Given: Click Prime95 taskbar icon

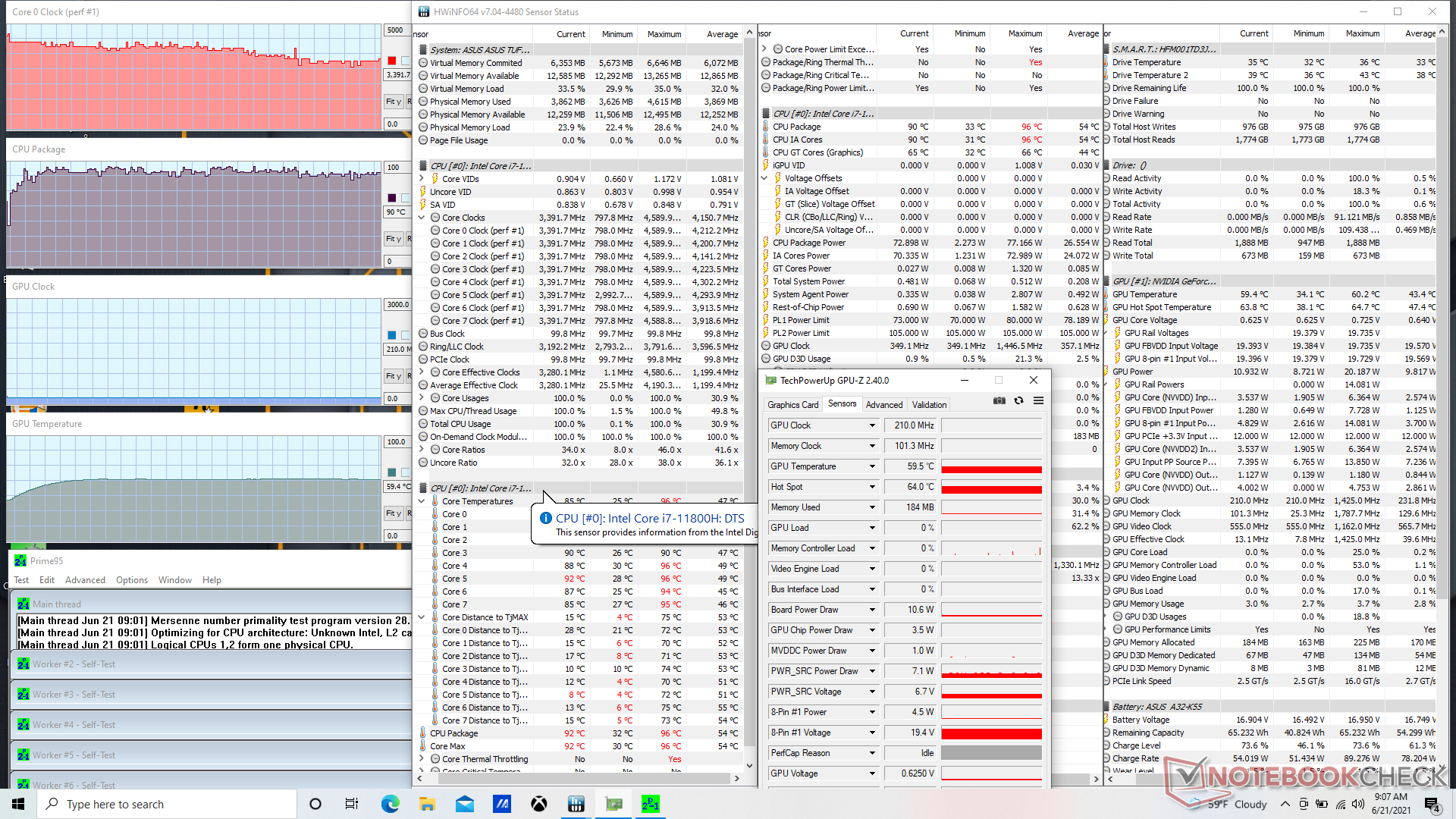Looking at the screenshot, I should coord(650,804).
